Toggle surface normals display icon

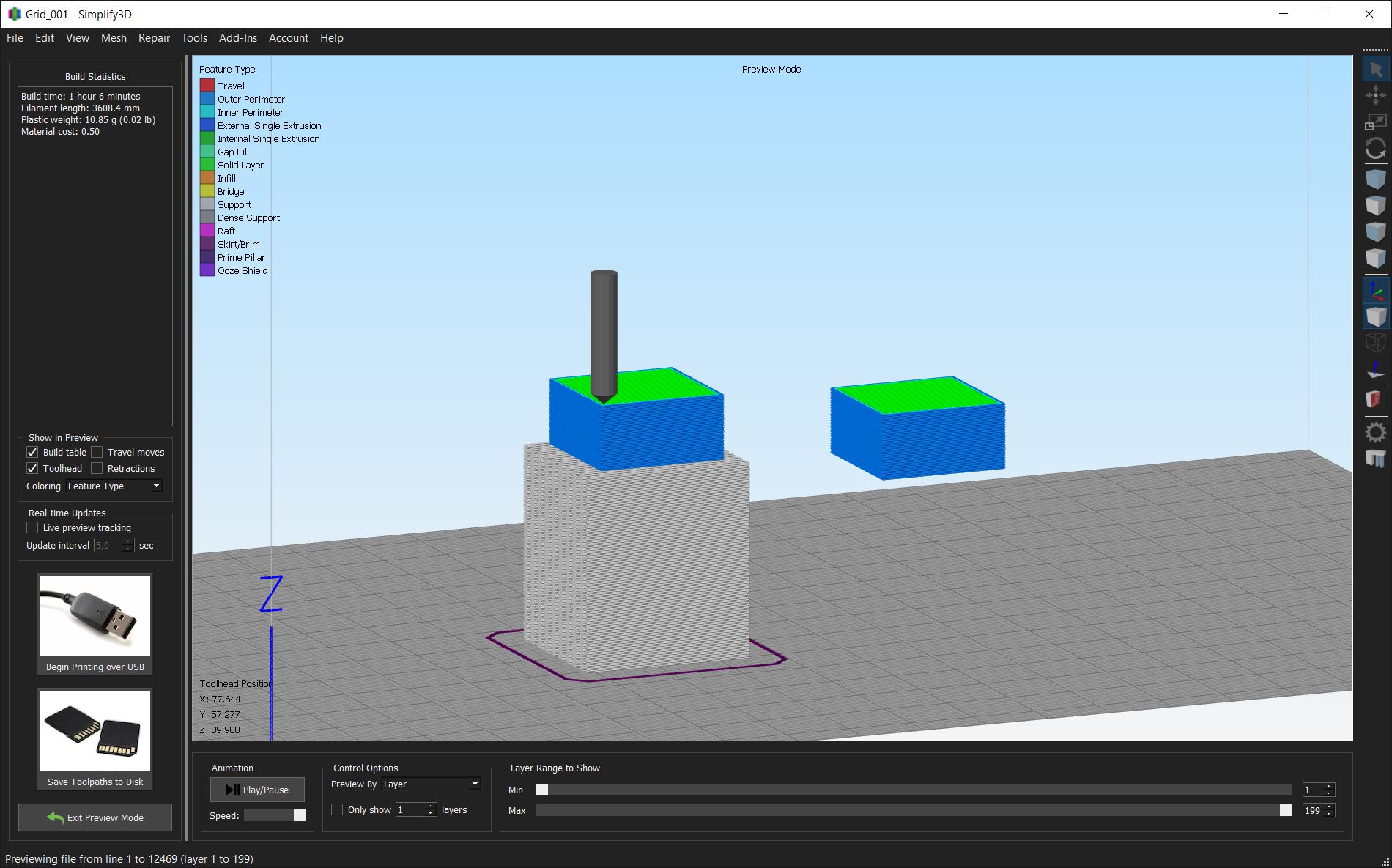(x=1375, y=370)
